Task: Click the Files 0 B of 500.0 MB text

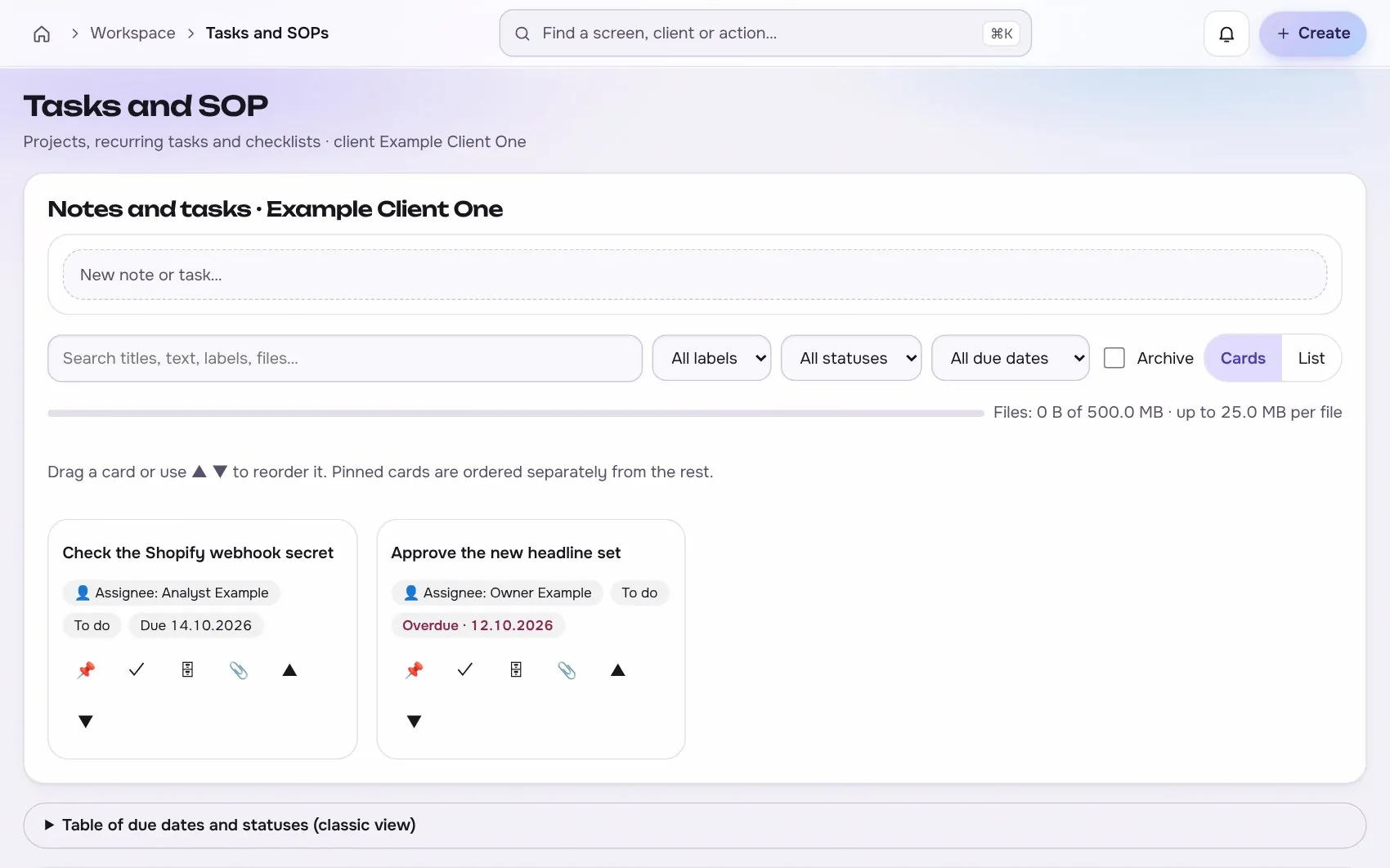Action: click(x=1168, y=412)
